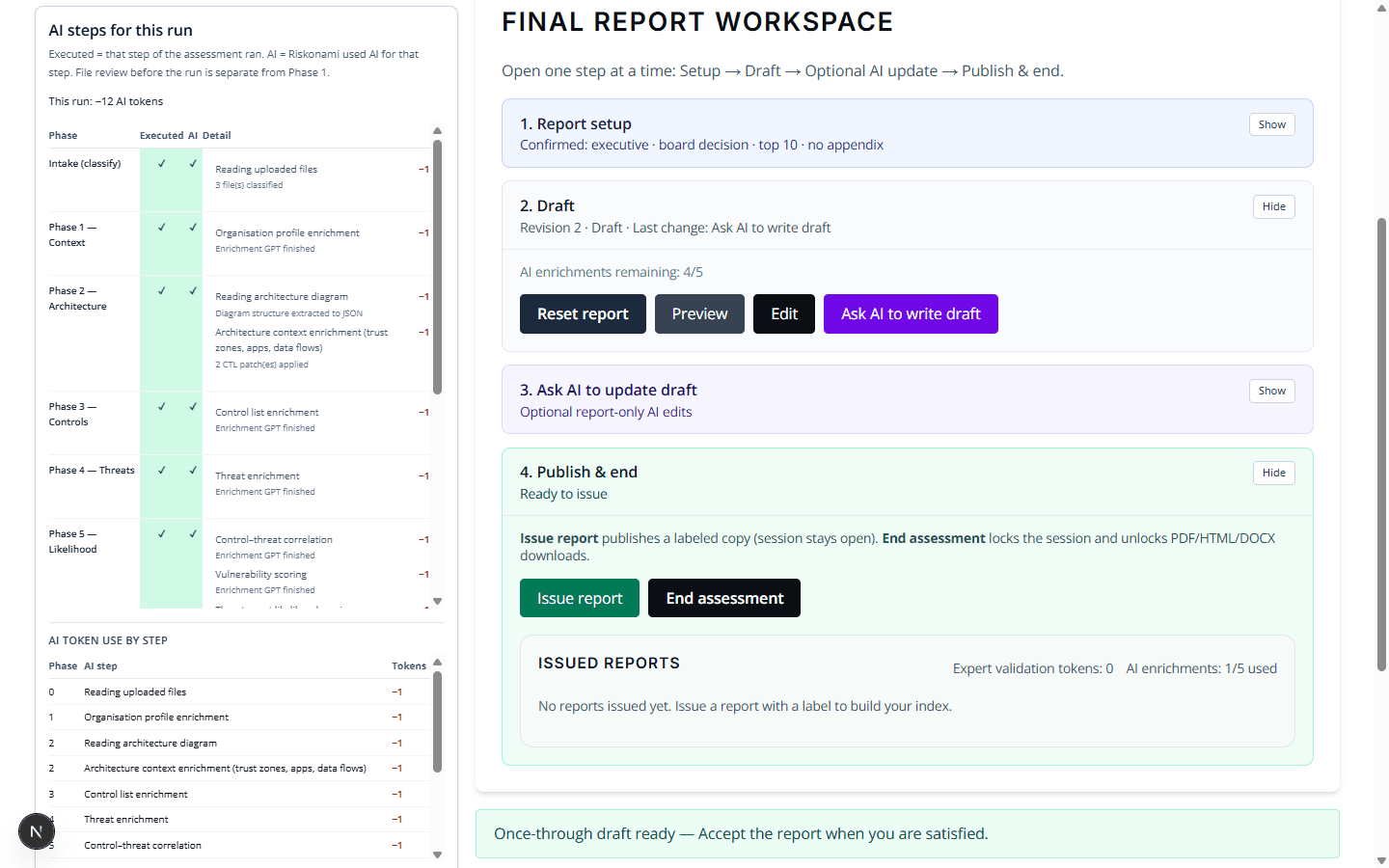Image resolution: width=1389 pixels, height=868 pixels.
Task: Click the round N avatar badge
Action: tap(37, 831)
